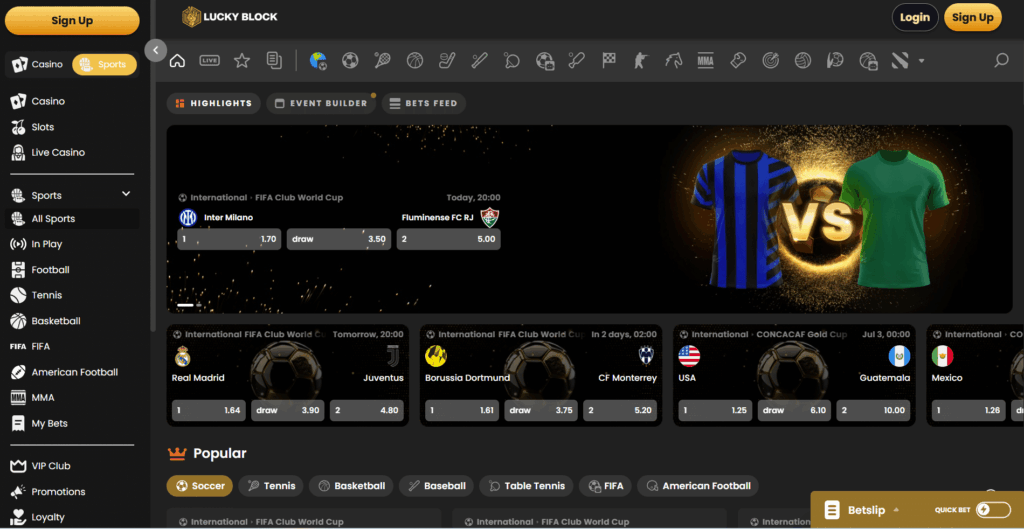Click the home icon in sports bar
This screenshot has width=1024, height=529.
177,61
